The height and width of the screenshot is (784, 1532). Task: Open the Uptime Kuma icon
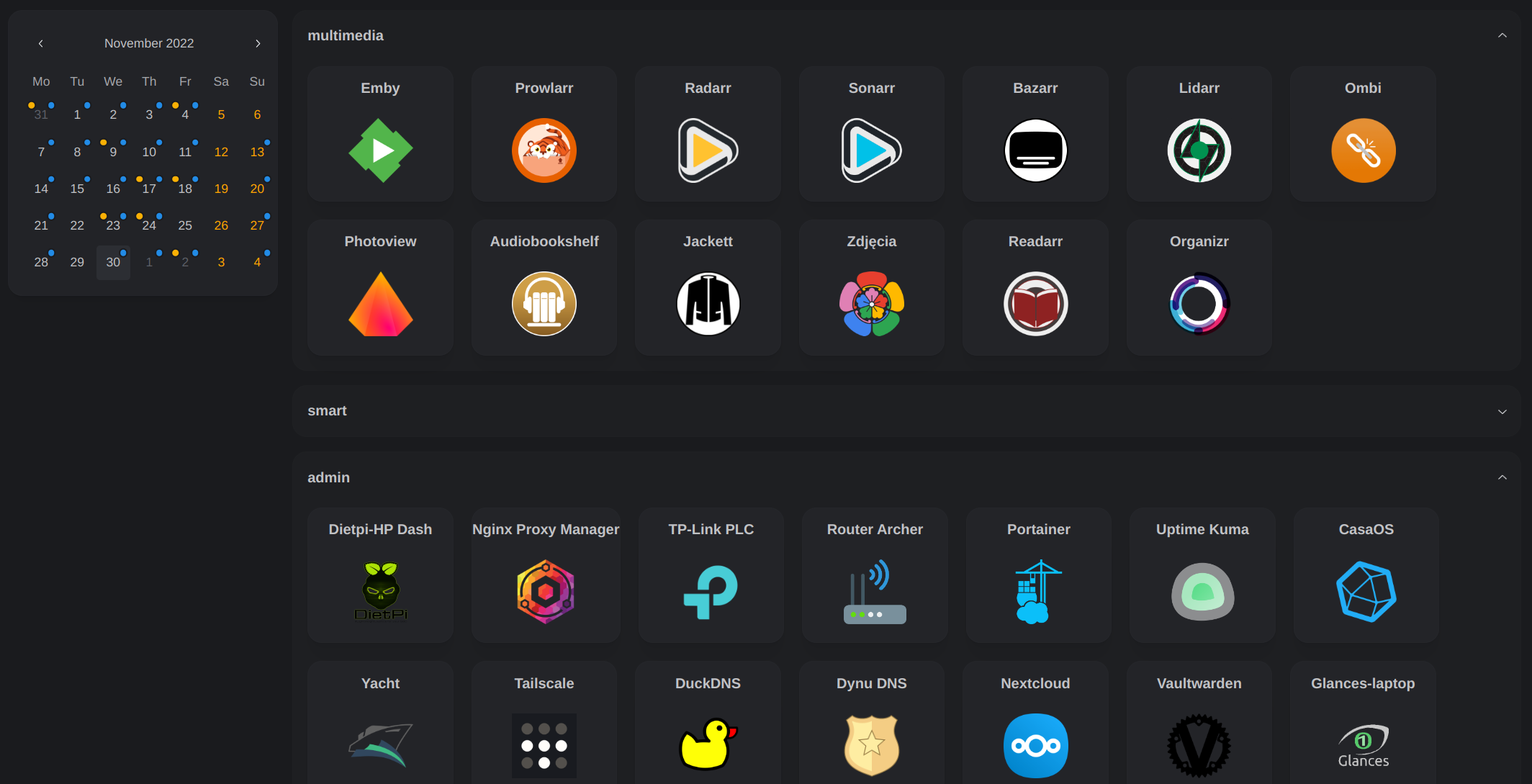1202,592
